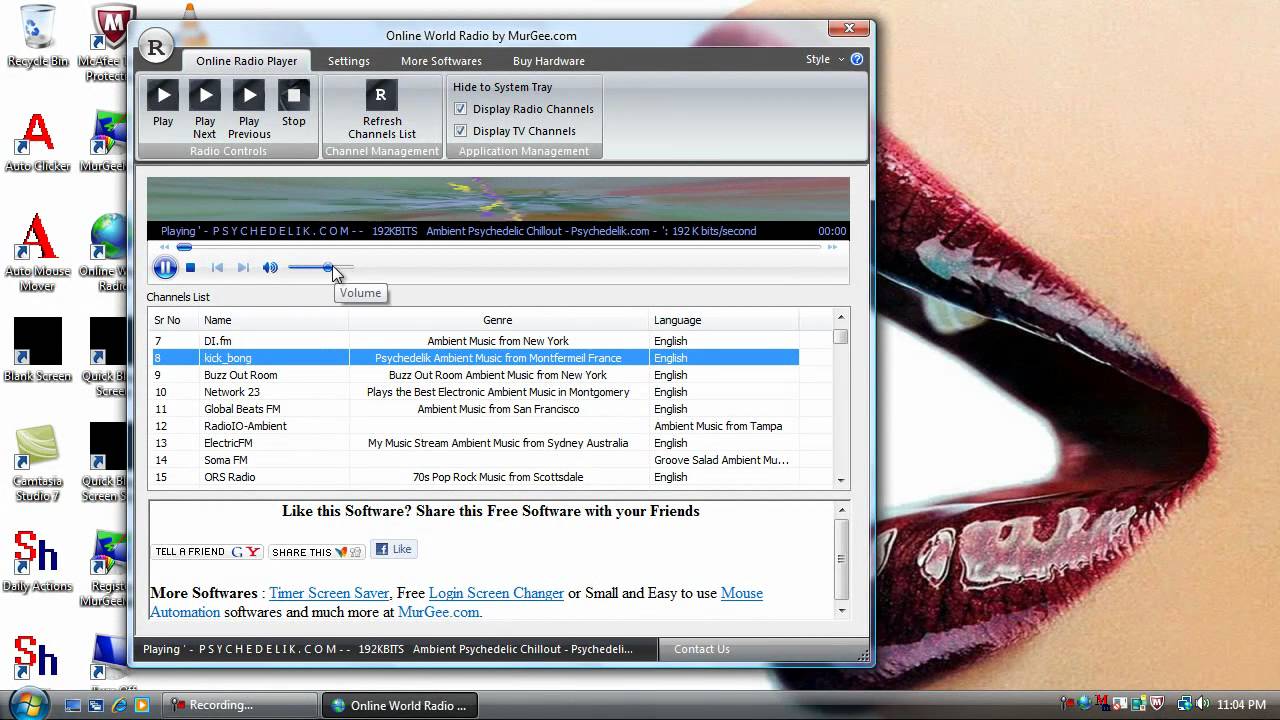This screenshot has height=720, width=1280.
Task: Open the round R application menu button
Action: pyautogui.click(x=156, y=47)
